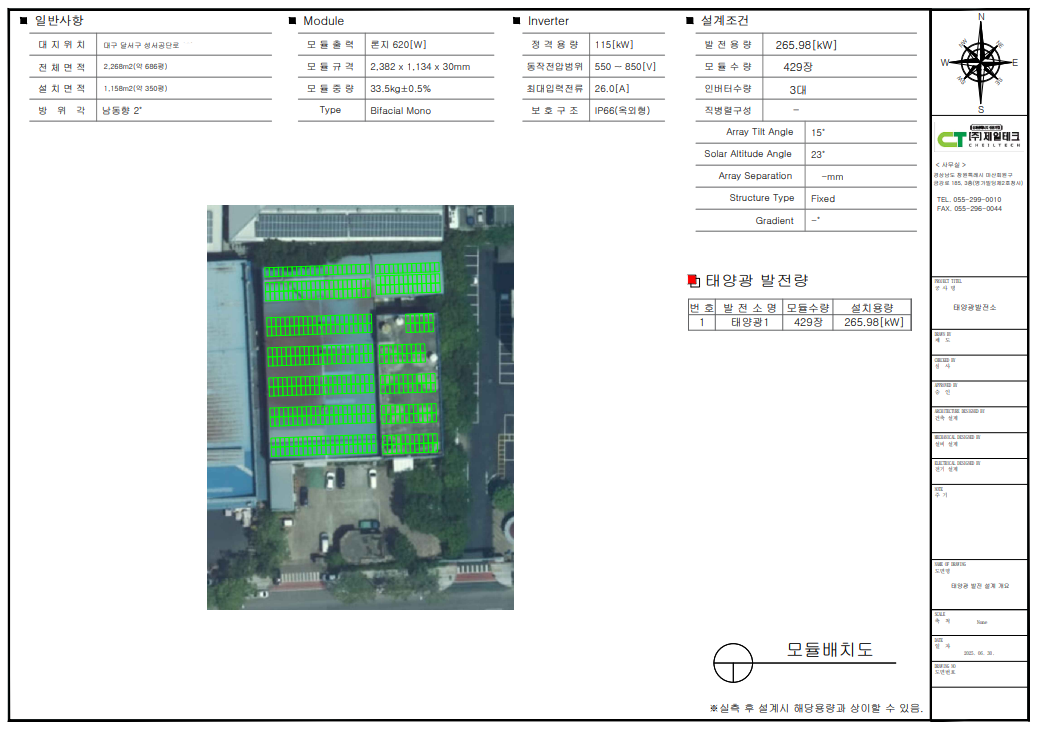Image resolution: width=1038 pixels, height=731 pixels.
Task: Click the '직병렬구성' label
Action: [728, 110]
